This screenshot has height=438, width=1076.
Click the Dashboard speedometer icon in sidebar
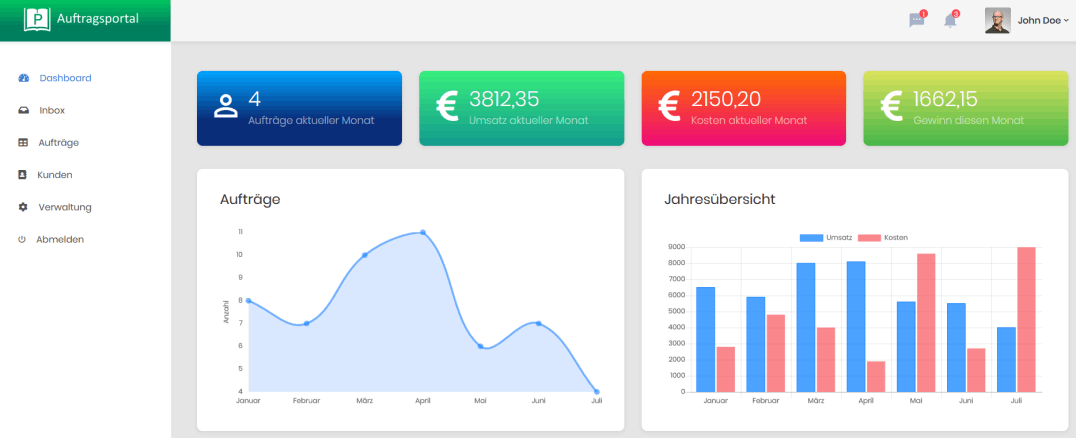point(23,78)
